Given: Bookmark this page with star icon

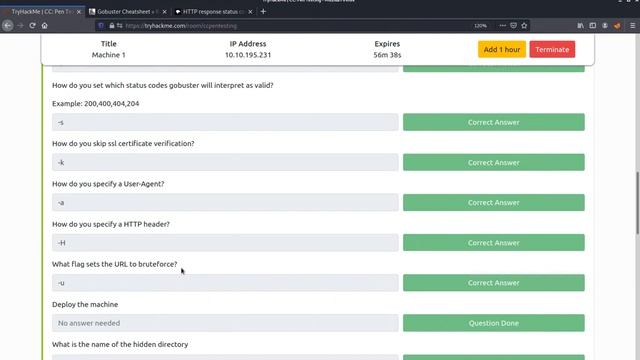Looking at the screenshot, I should [x=524, y=25].
